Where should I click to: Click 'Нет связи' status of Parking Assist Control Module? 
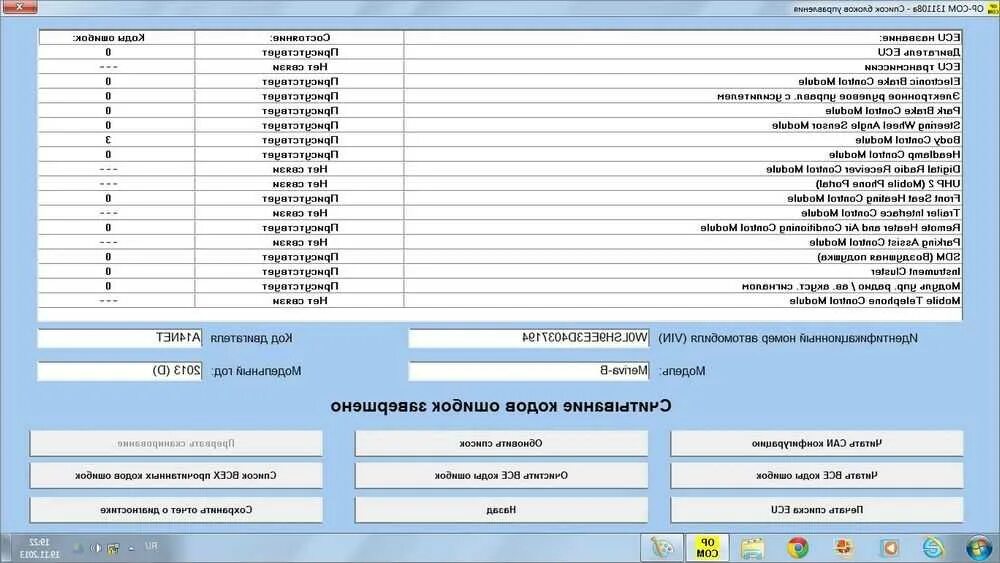(300, 242)
